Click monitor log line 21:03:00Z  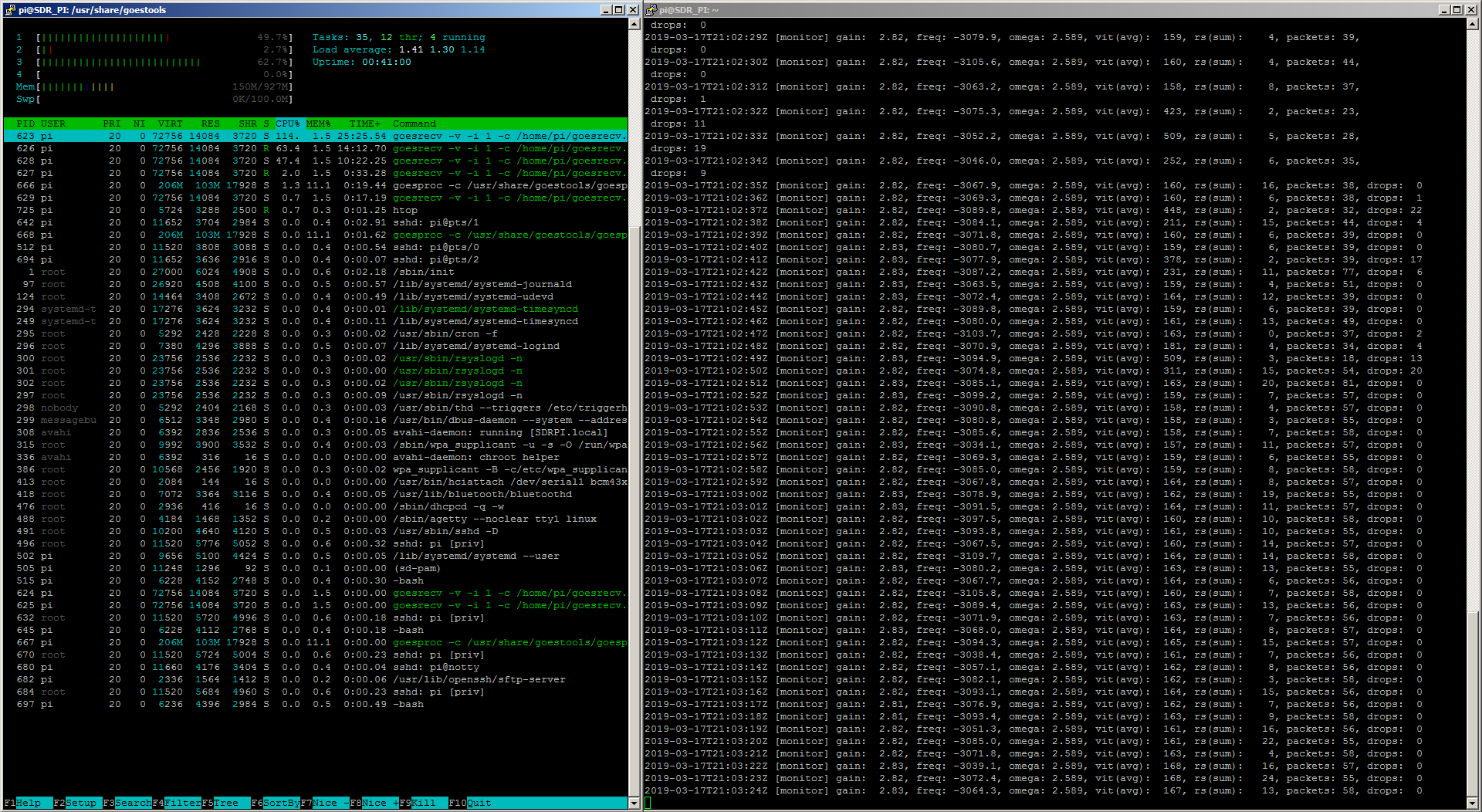coord(1034,494)
